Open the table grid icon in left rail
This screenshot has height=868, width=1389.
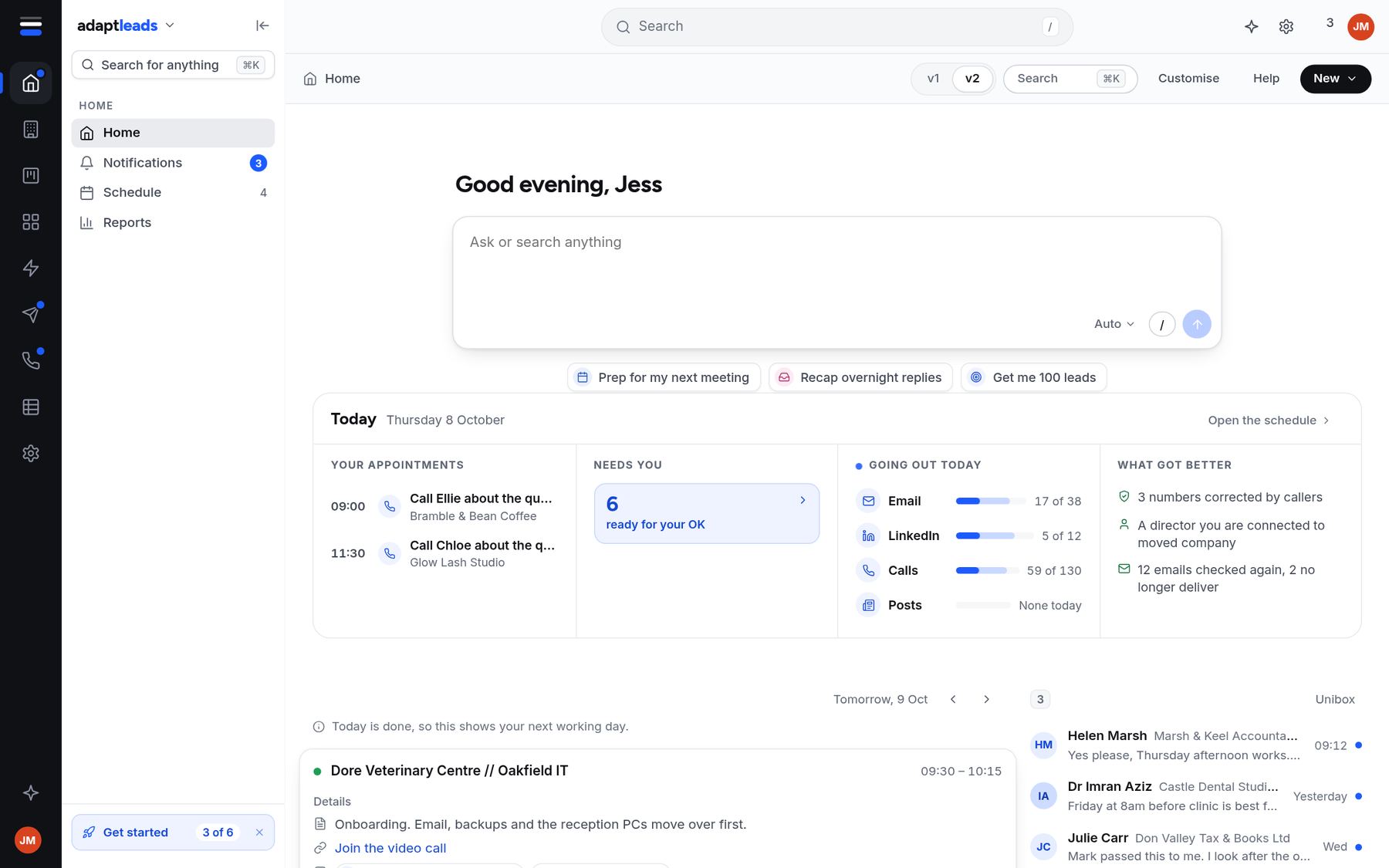point(31,407)
